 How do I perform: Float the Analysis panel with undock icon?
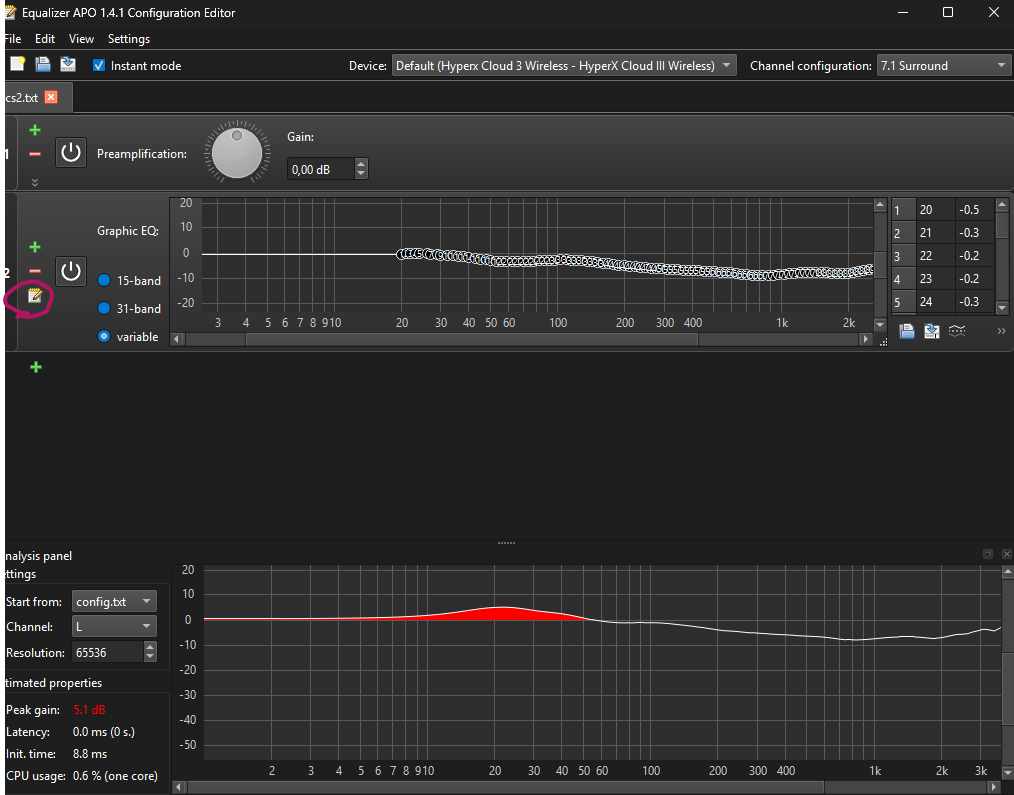[987, 554]
